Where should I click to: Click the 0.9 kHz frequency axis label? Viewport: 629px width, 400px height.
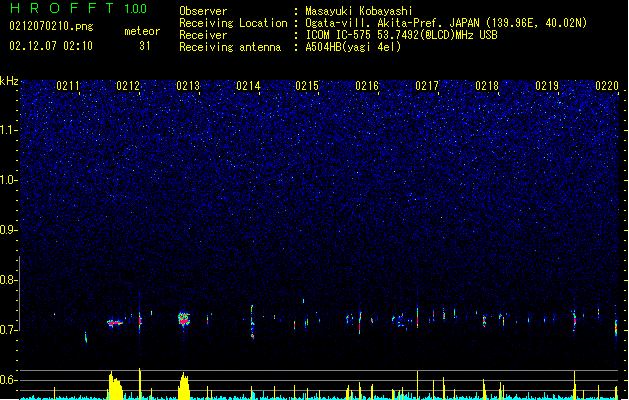pos(8,230)
